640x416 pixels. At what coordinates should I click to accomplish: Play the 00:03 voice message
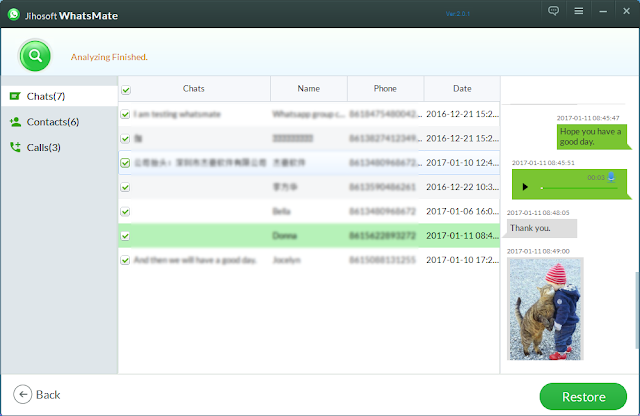pos(525,187)
